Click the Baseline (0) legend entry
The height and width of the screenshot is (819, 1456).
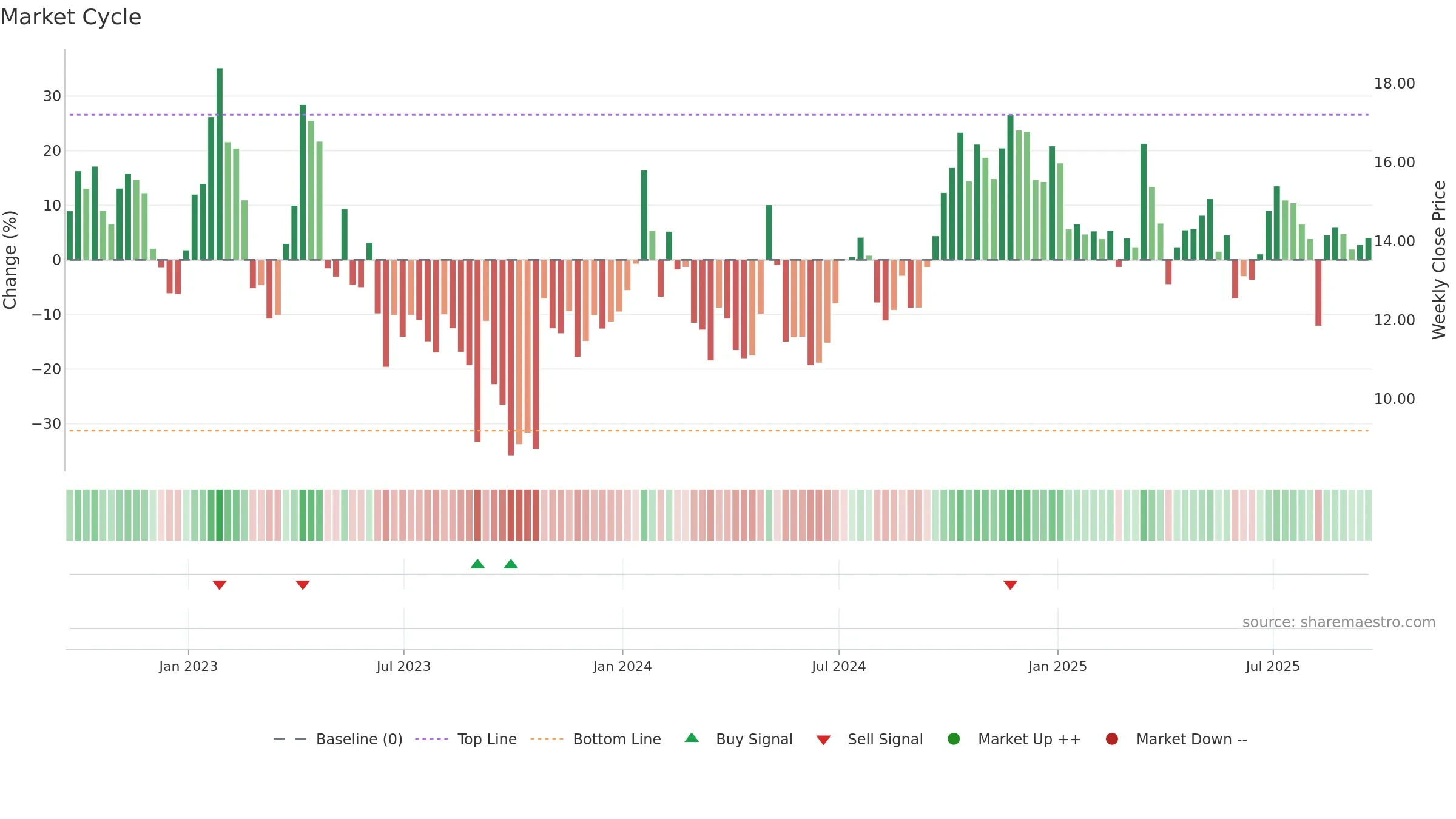tap(338, 739)
